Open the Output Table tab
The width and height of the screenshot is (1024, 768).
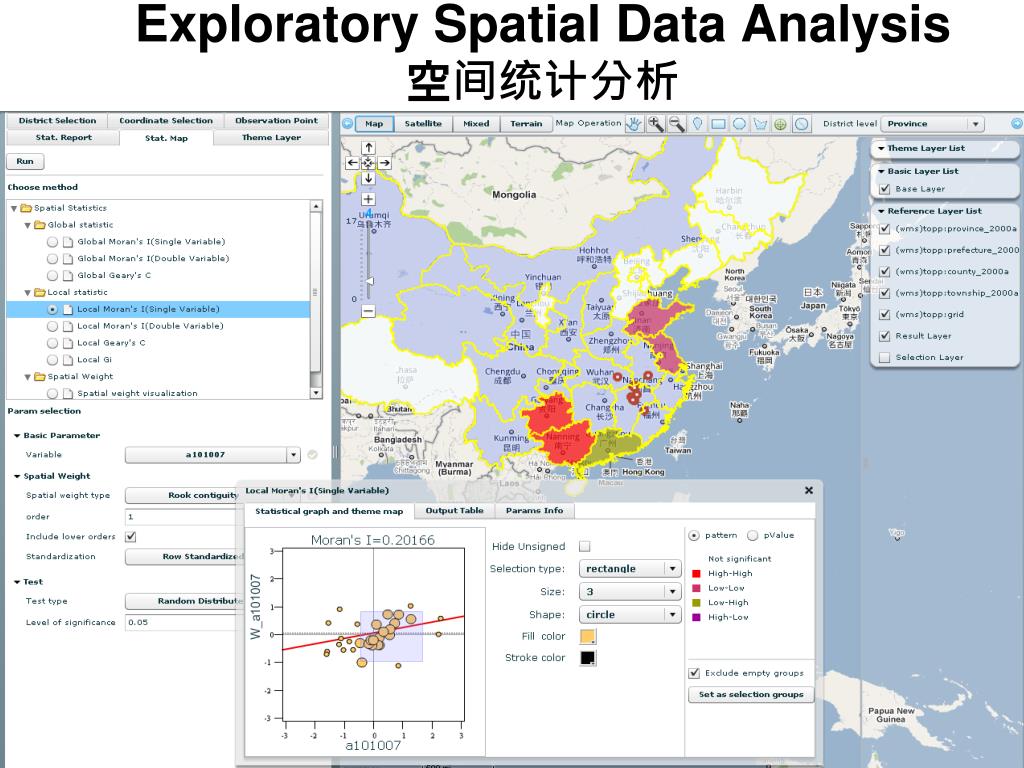tap(455, 511)
